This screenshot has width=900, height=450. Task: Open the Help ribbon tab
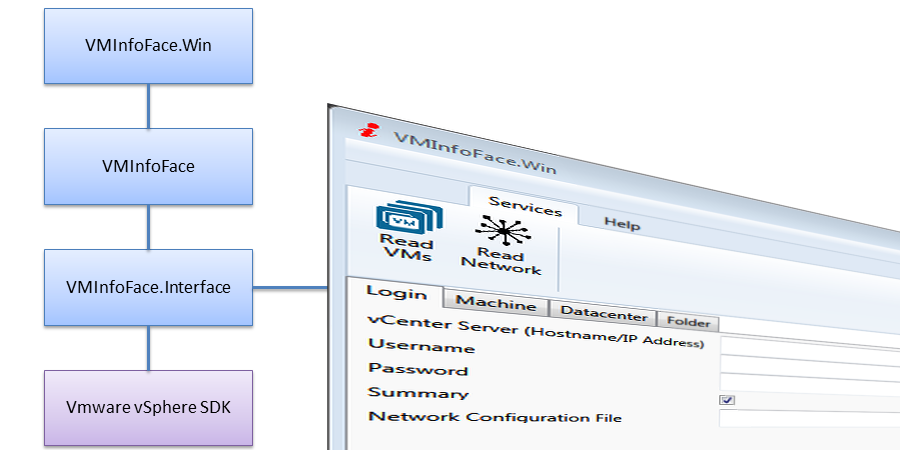[622, 223]
